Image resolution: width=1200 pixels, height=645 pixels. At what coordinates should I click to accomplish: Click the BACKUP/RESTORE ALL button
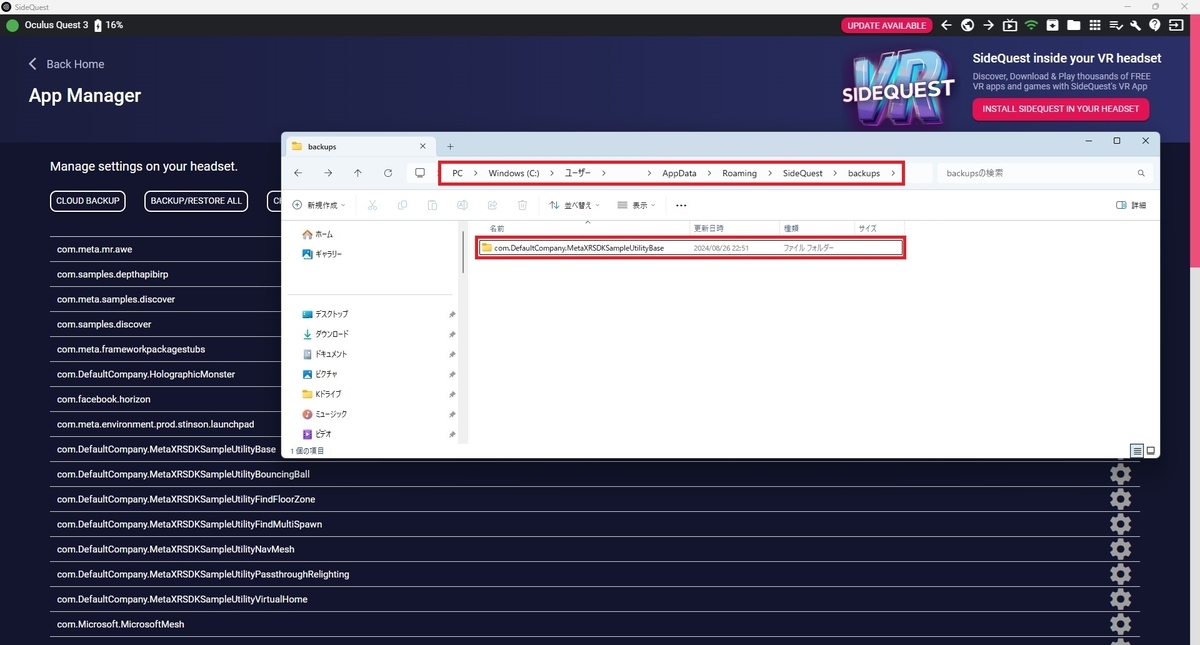coord(196,201)
